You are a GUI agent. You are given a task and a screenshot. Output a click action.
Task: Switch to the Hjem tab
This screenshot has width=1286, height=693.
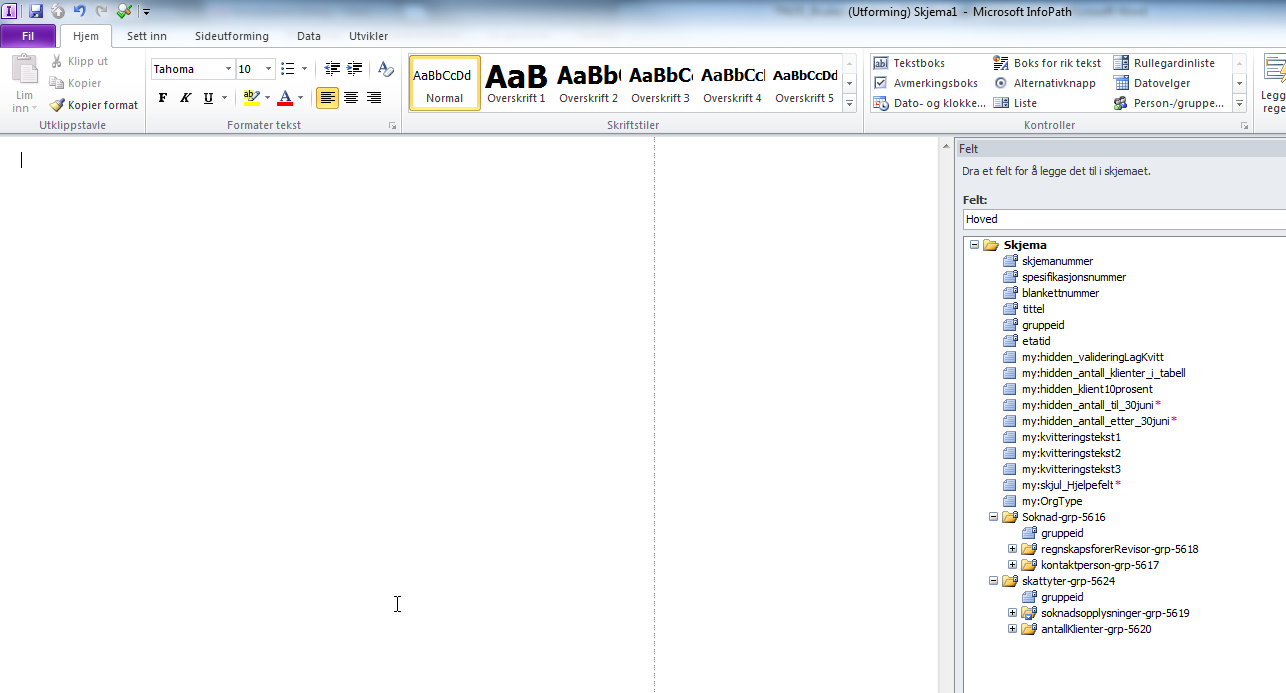coord(86,36)
